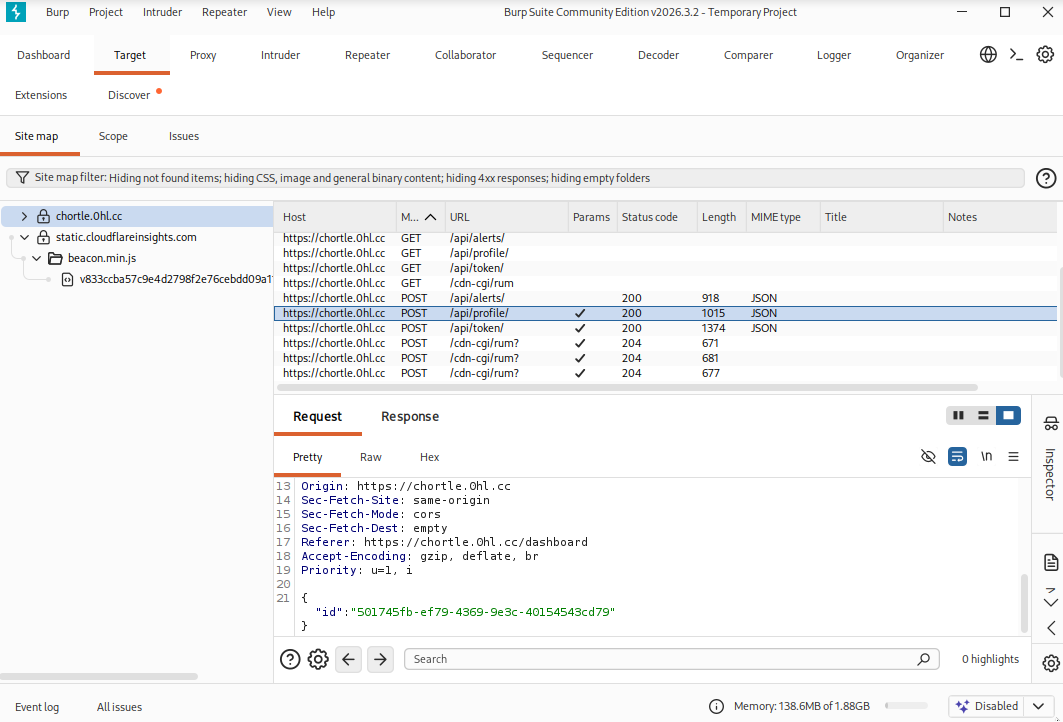Click the left chevron in the side panel
Image resolution: width=1063 pixels, height=722 pixels.
(1051, 628)
